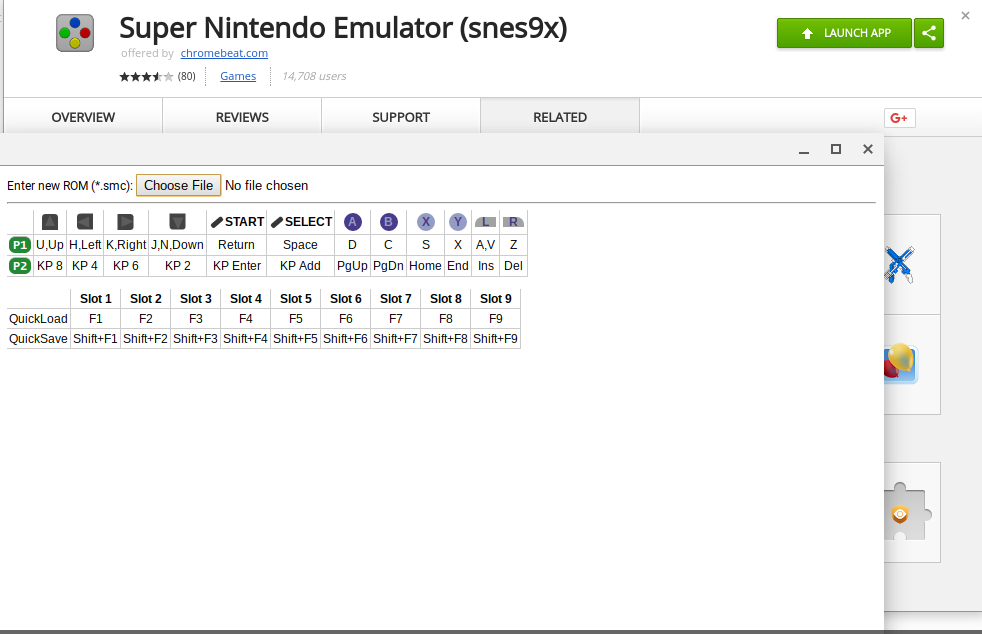Click the purple B button icon
This screenshot has width=982, height=634.
tap(388, 222)
